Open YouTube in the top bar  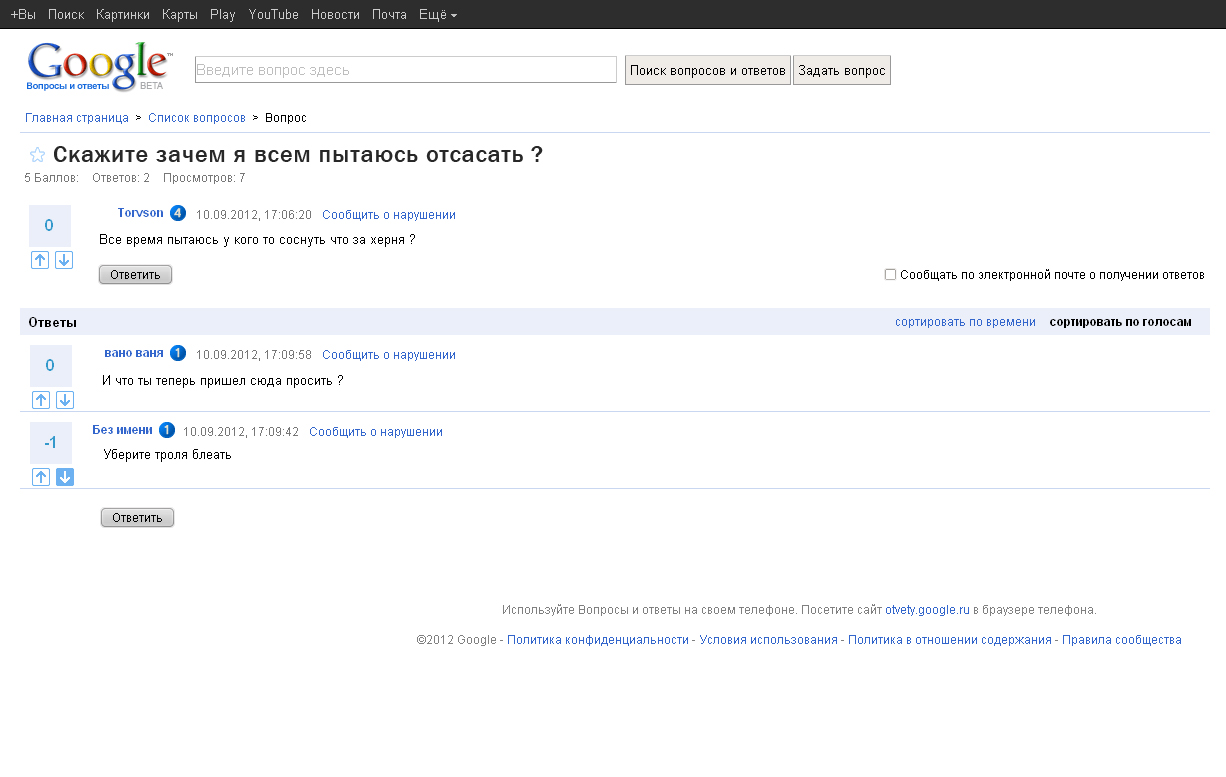click(x=274, y=15)
